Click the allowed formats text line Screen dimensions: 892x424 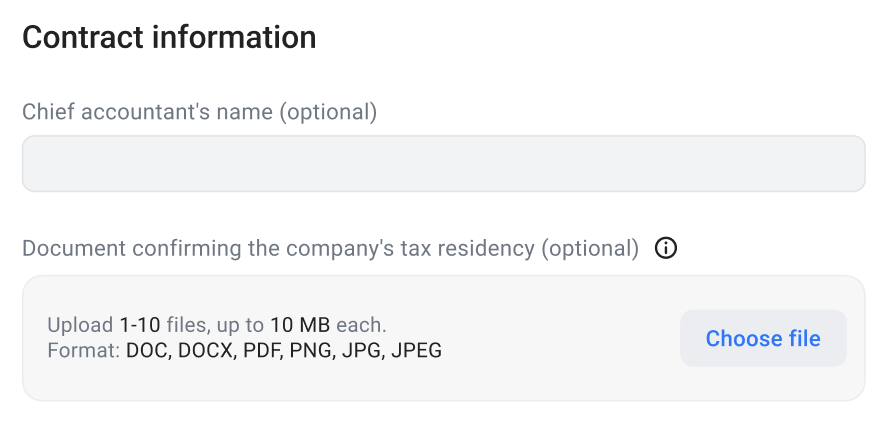pos(244,351)
